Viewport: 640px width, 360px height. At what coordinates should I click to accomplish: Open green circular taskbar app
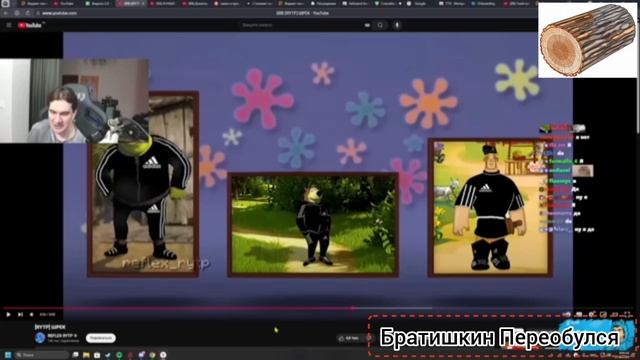tap(119, 355)
